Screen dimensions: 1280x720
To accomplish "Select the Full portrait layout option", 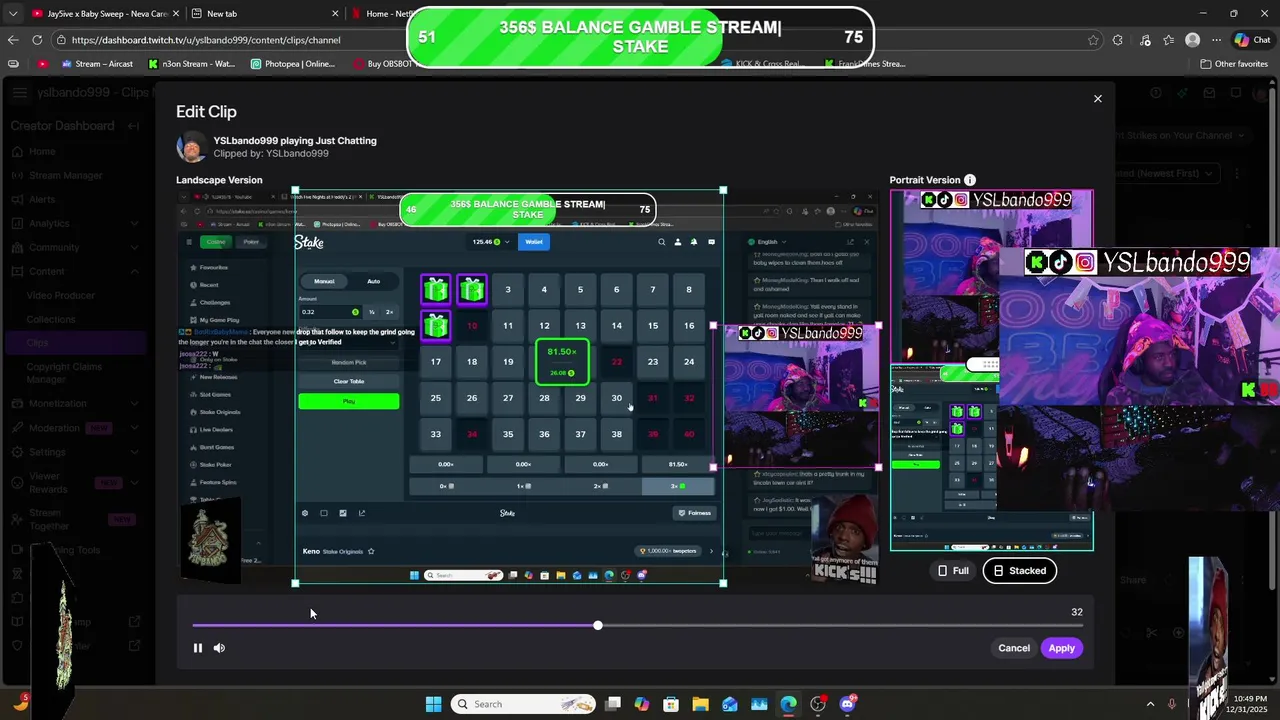I will 953,571.
